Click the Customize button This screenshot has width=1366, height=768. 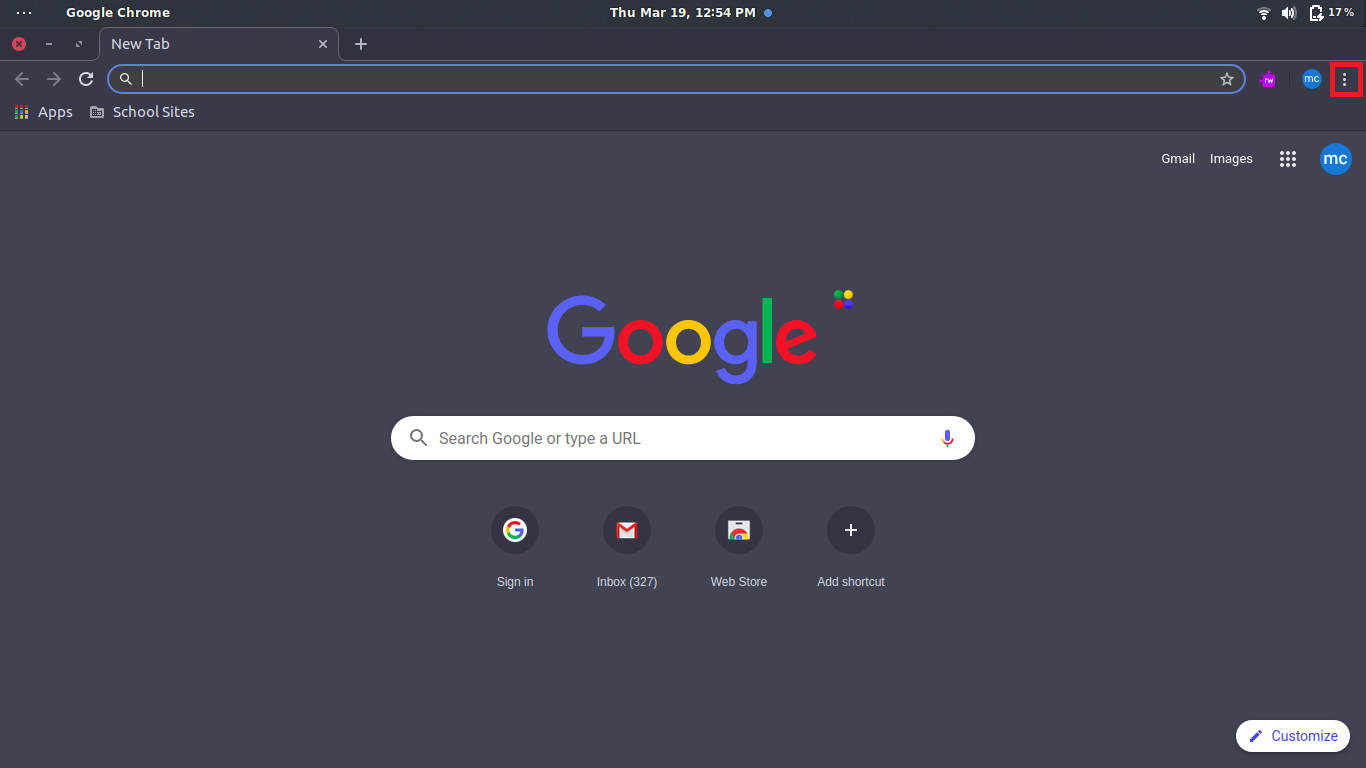click(1293, 736)
